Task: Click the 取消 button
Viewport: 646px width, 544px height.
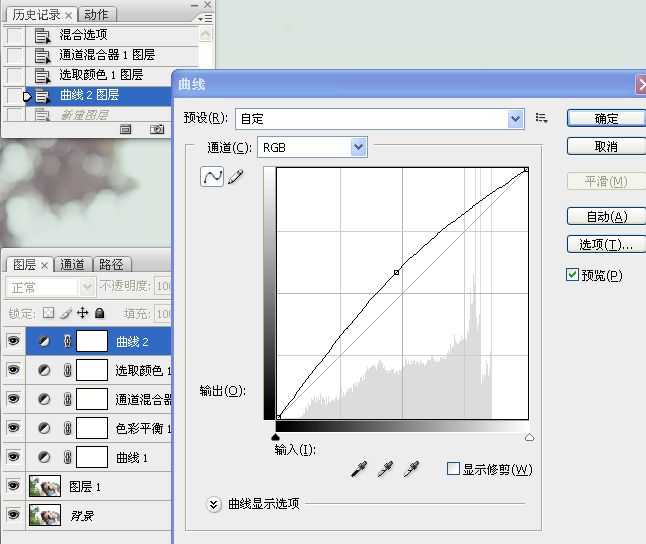Action: (x=606, y=146)
